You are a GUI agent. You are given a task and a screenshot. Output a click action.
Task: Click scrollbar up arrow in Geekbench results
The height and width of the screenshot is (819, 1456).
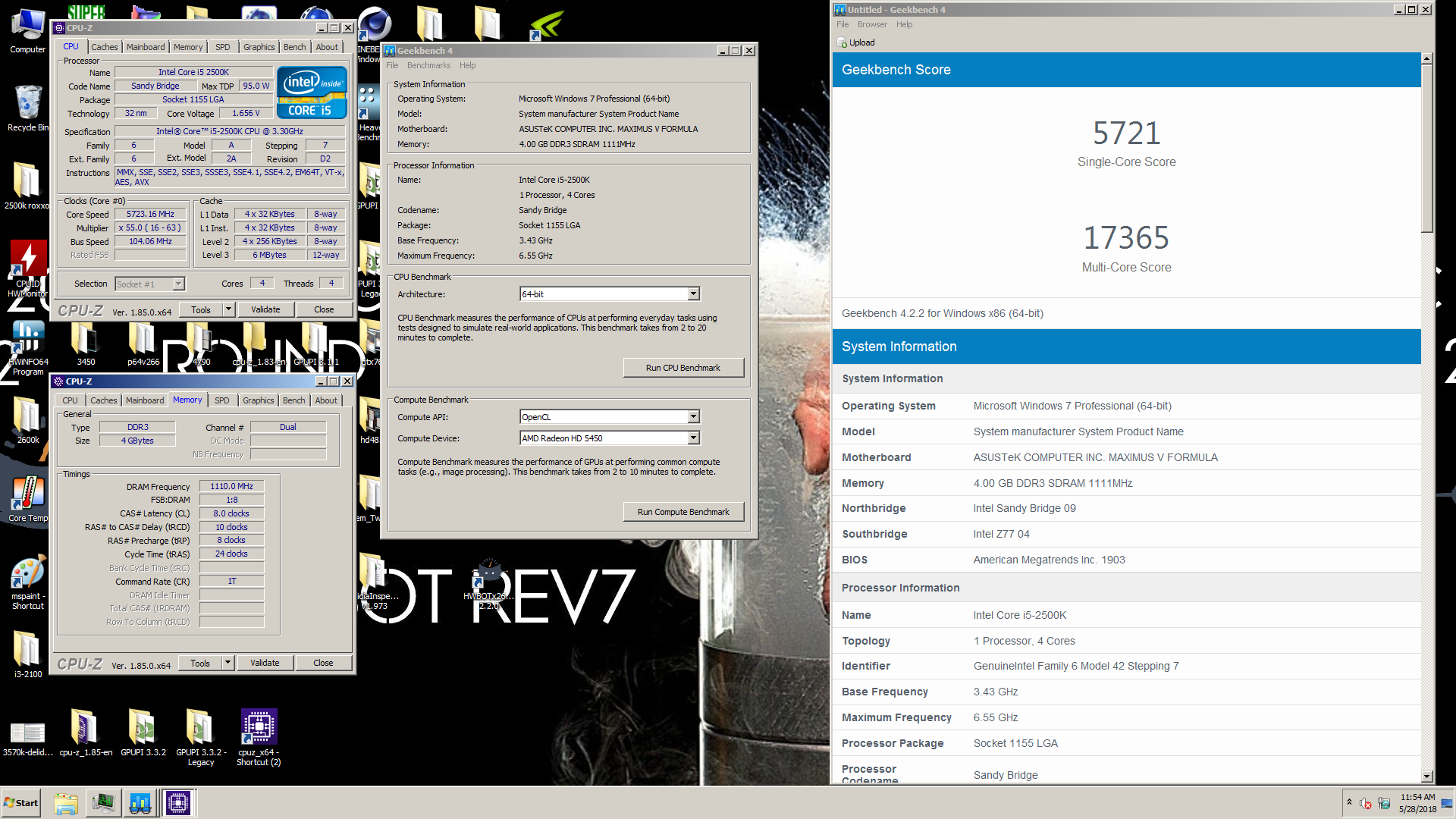click(x=1426, y=58)
